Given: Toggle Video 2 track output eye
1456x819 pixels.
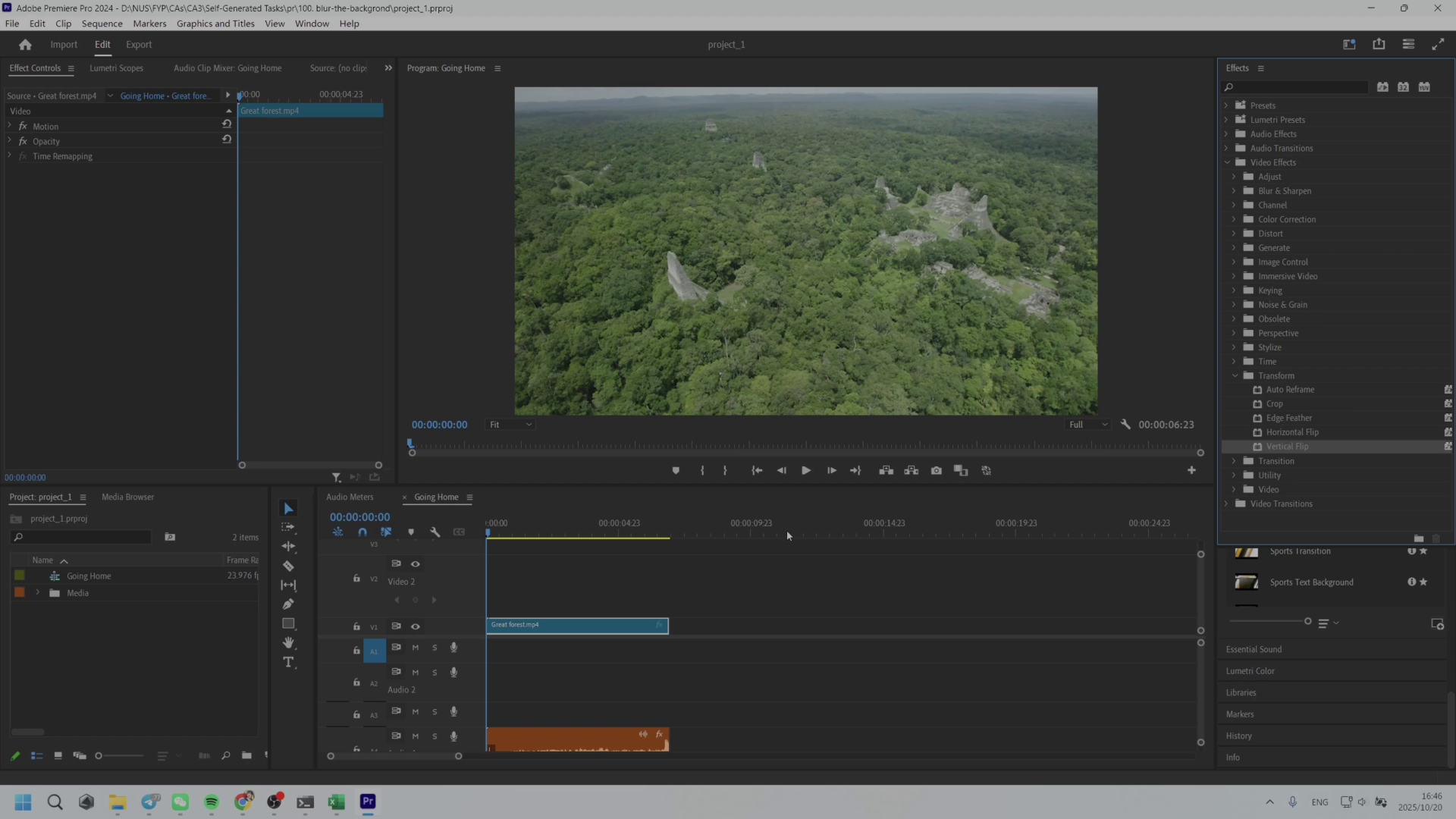Looking at the screenshot, I should [416, 563].
